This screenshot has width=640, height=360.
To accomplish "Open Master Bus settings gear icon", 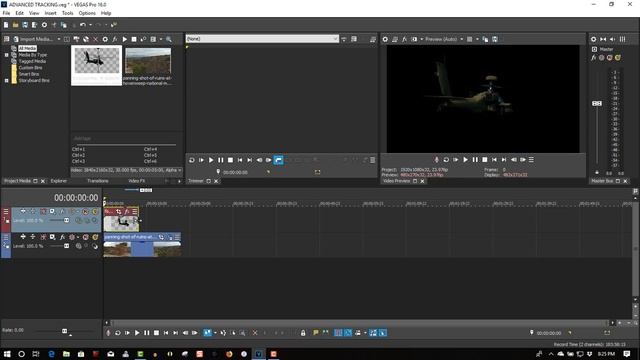I will [593, 39].
